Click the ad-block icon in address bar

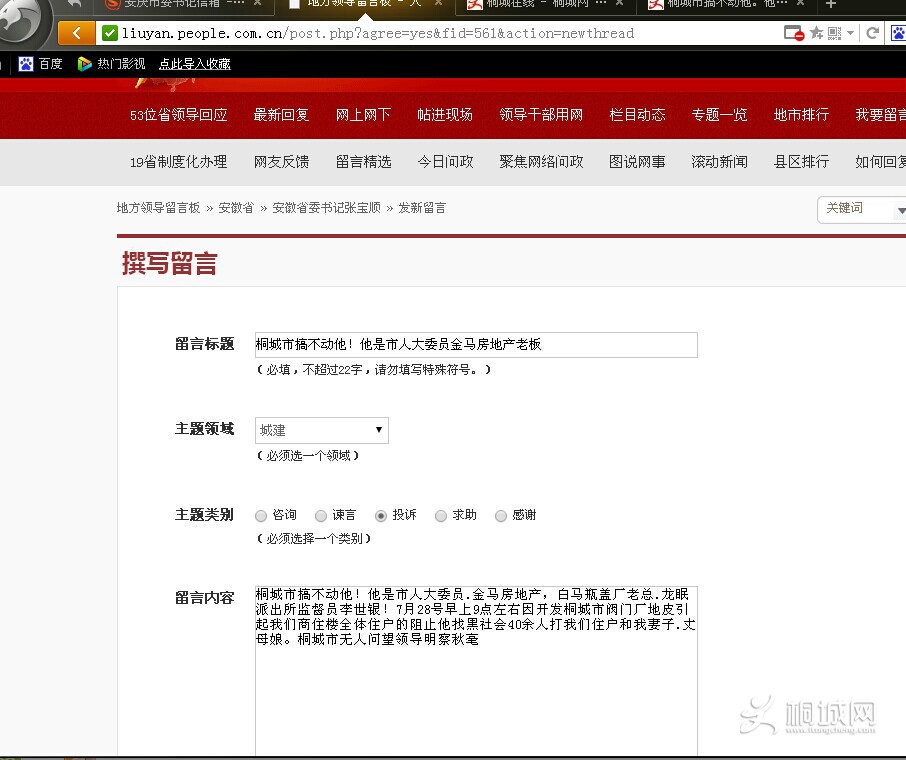[x=794, y=33]
